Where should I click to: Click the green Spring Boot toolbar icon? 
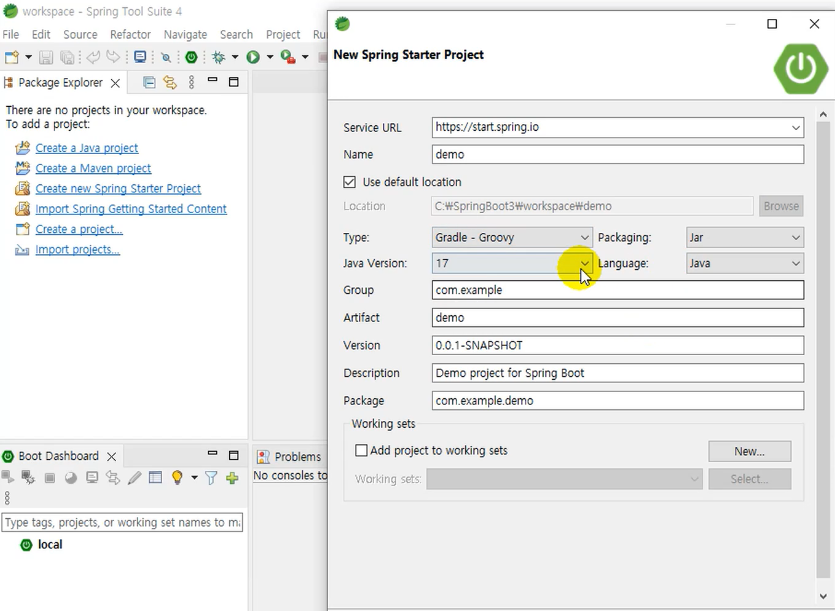191,57
